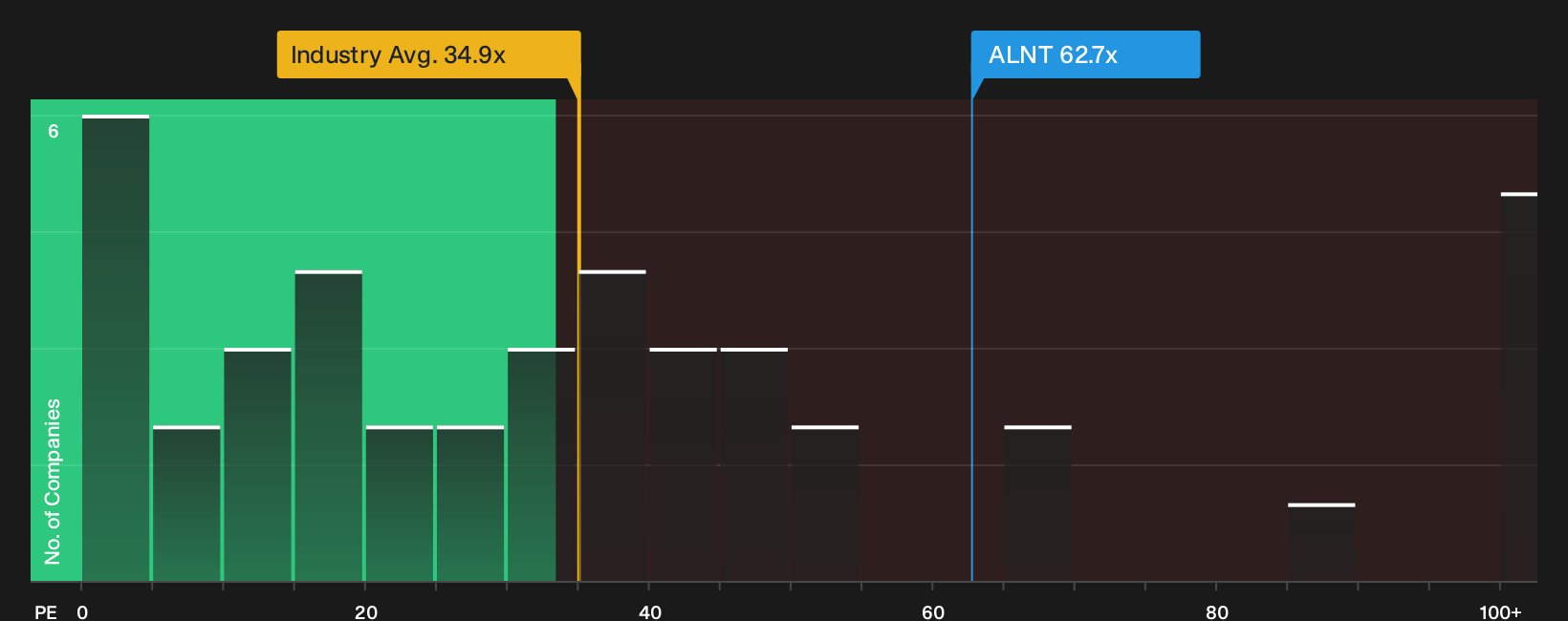Click the No. of Companies axis title
This screenshot has width=1568, height=621.
point(53,482)
